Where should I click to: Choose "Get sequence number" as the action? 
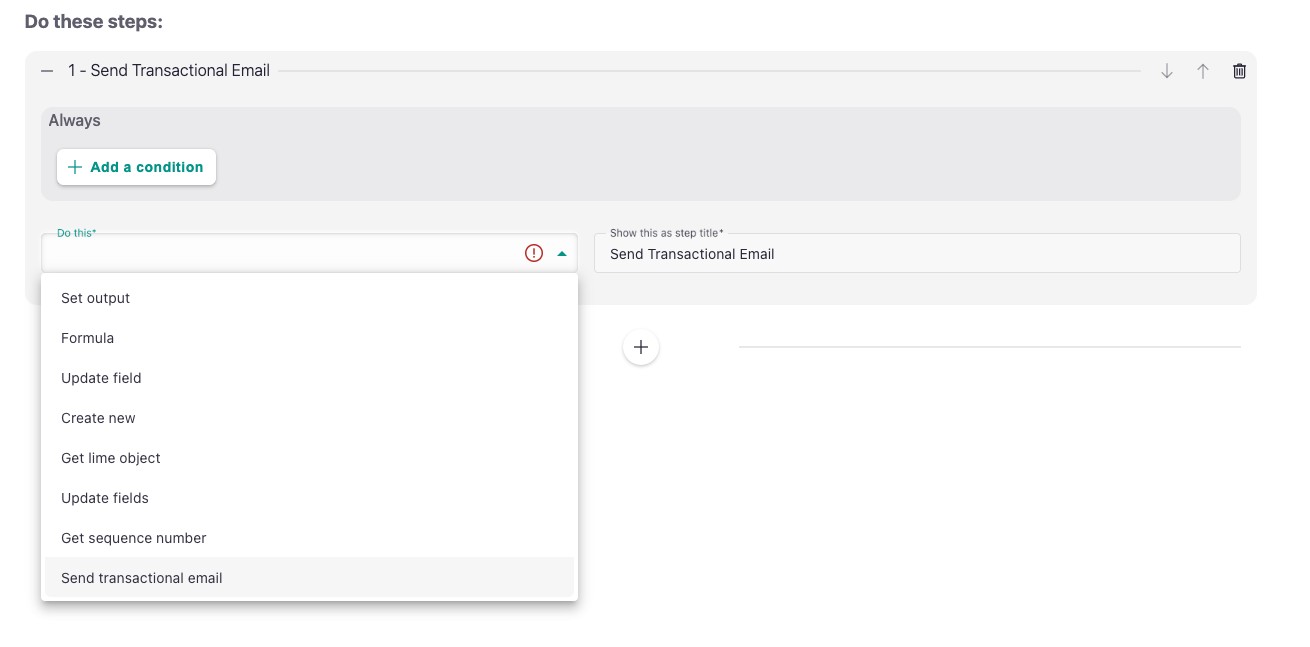pyautogui.click(x=134, y=537)
